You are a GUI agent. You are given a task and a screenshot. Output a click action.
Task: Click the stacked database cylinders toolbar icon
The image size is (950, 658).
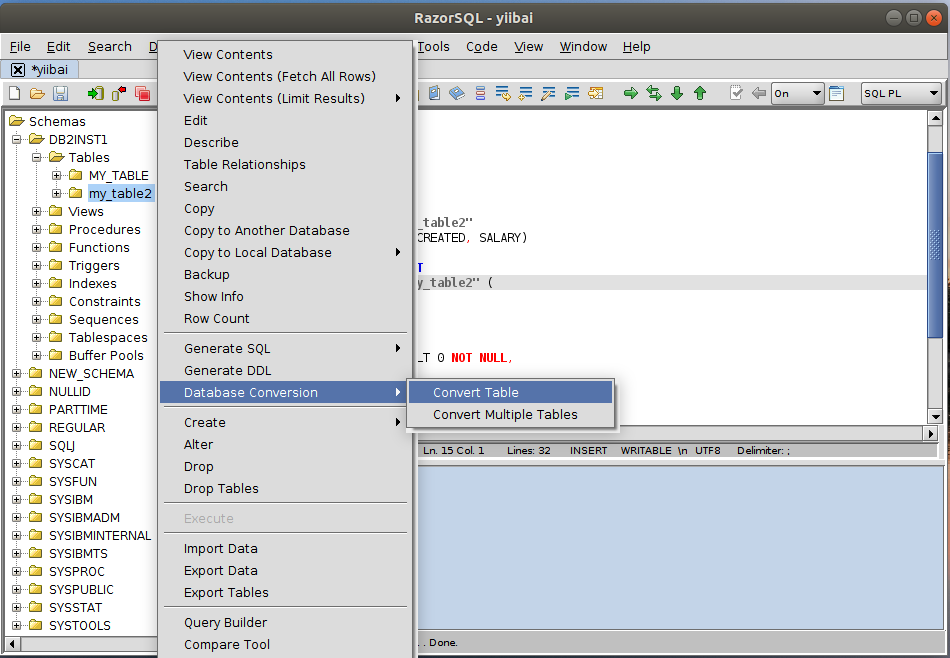coord(480,93)
